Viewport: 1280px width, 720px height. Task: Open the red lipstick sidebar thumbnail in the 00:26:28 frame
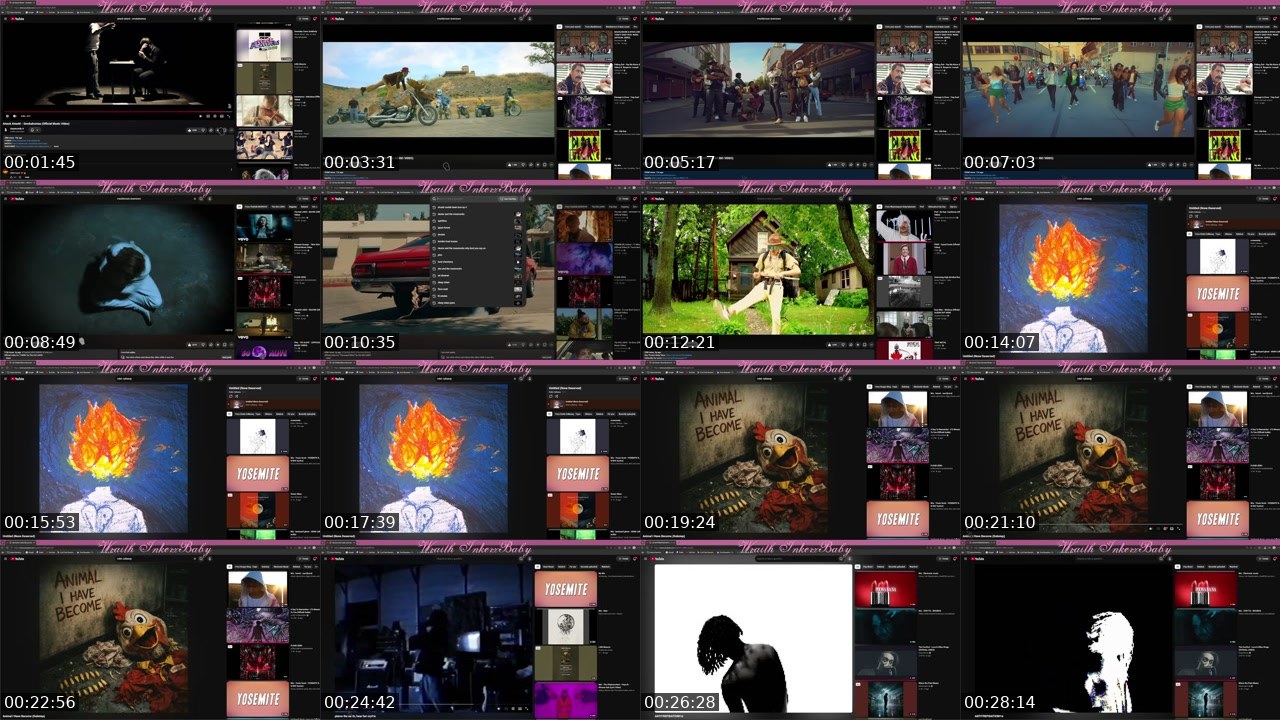pyautogui.click(x=885, y=589)
